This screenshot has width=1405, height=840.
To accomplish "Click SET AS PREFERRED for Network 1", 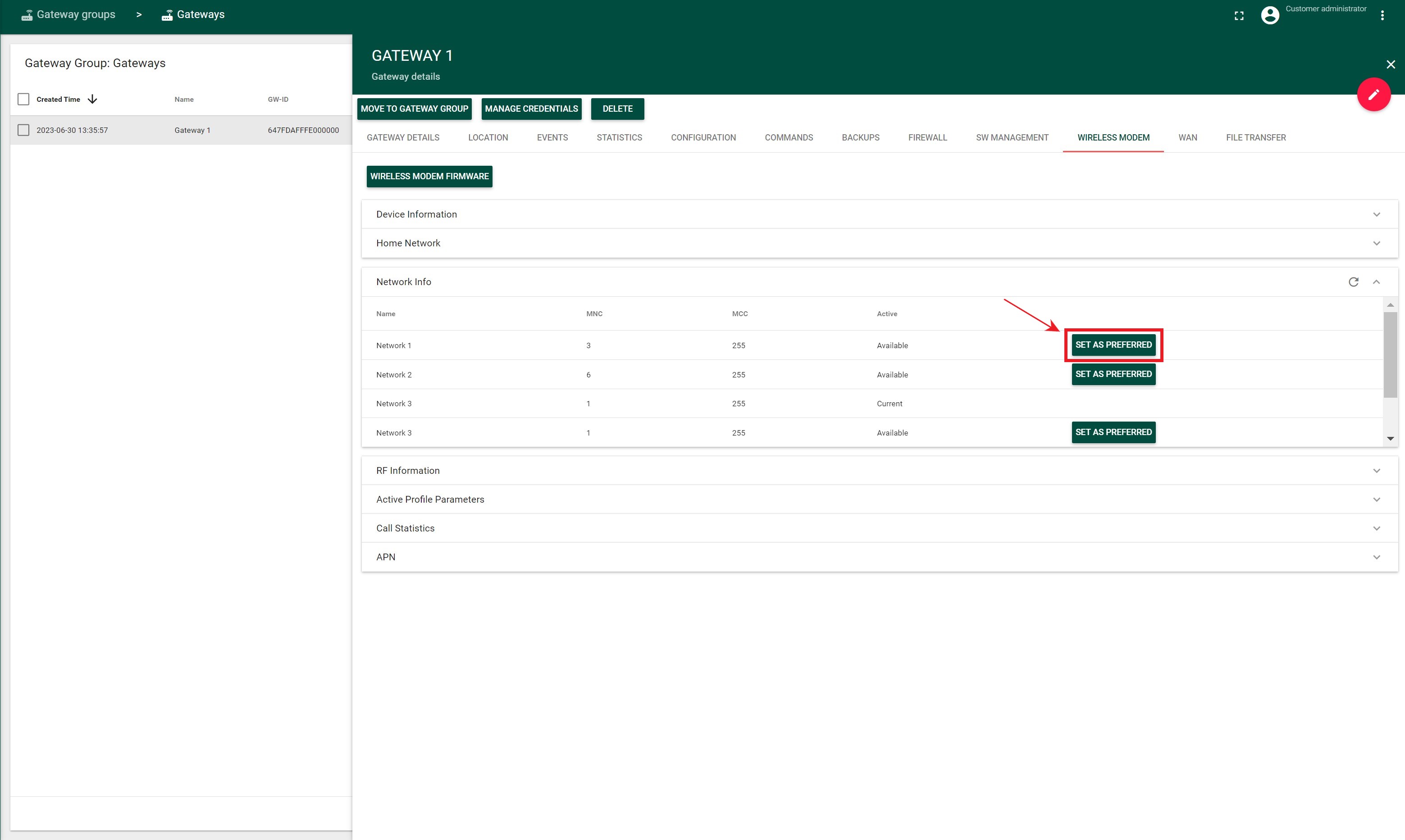I will [1113, 345].
